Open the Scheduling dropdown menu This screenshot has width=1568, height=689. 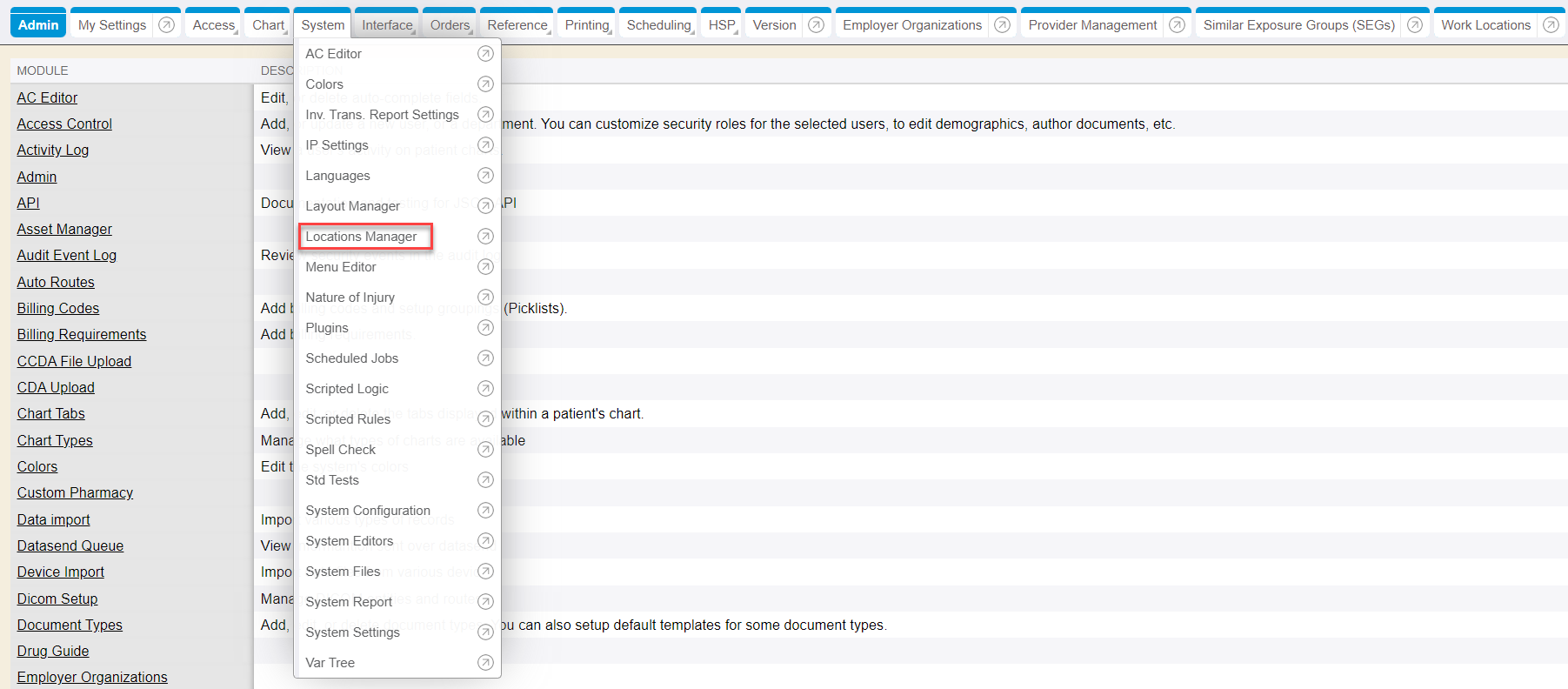point(659,25)
